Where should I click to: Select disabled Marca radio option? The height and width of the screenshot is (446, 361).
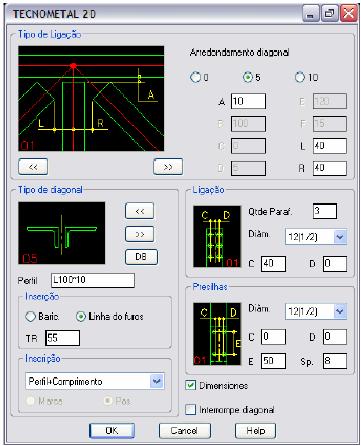pyautogui.click(x=31, y=401)
